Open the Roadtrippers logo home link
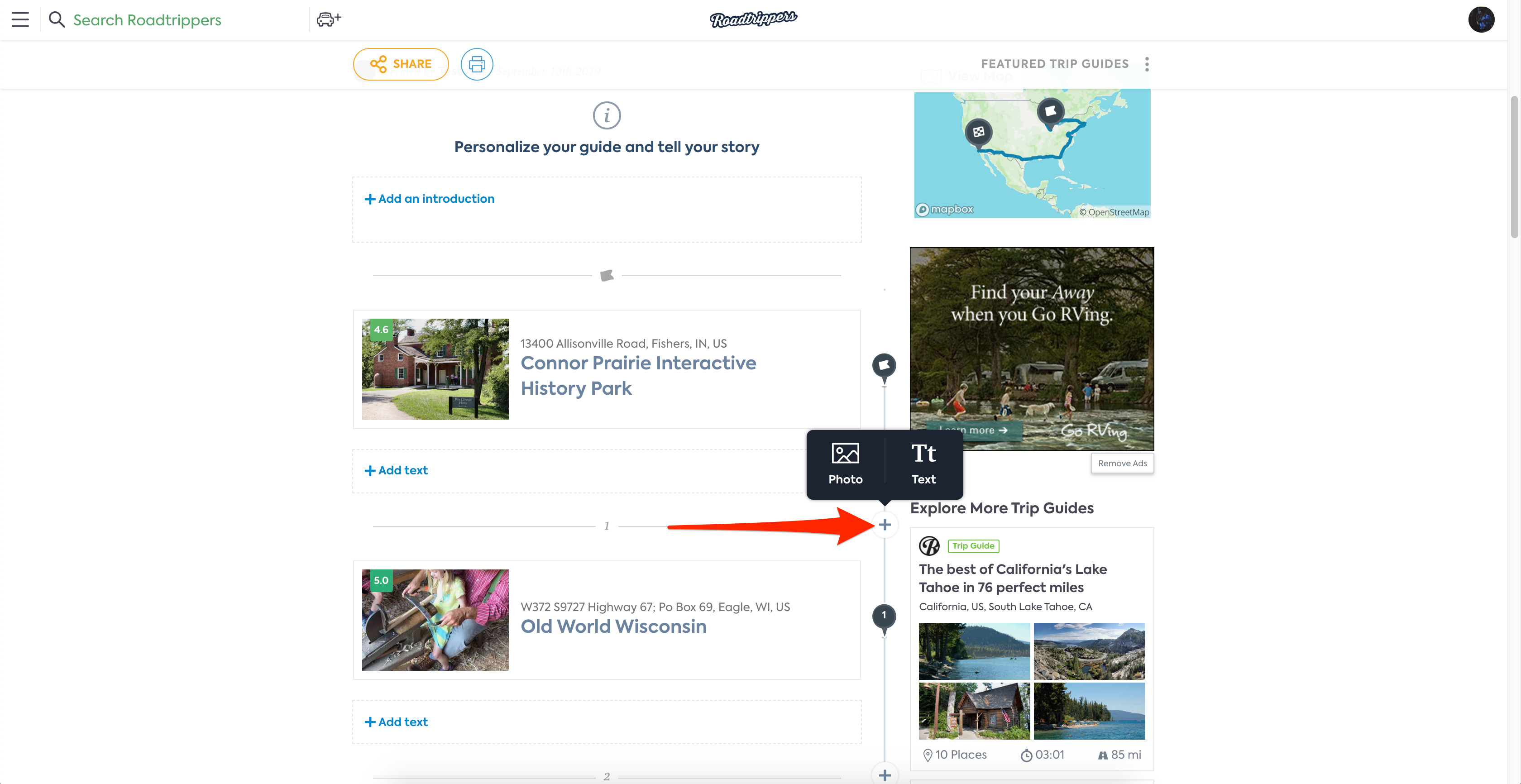Viewport: 1521px width, 784px height. (x=753, y=19)
